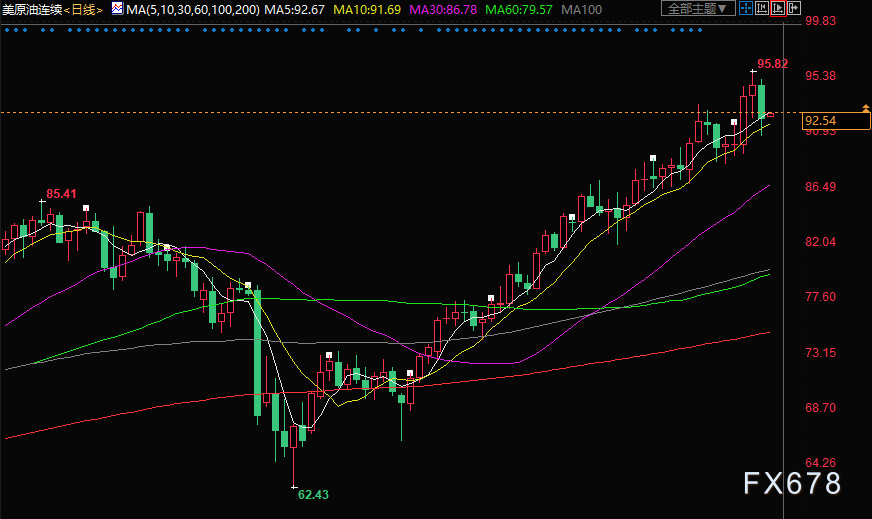Click the 86.49 axis value
The width and height of the screenshot is (872, 519).
820,187
